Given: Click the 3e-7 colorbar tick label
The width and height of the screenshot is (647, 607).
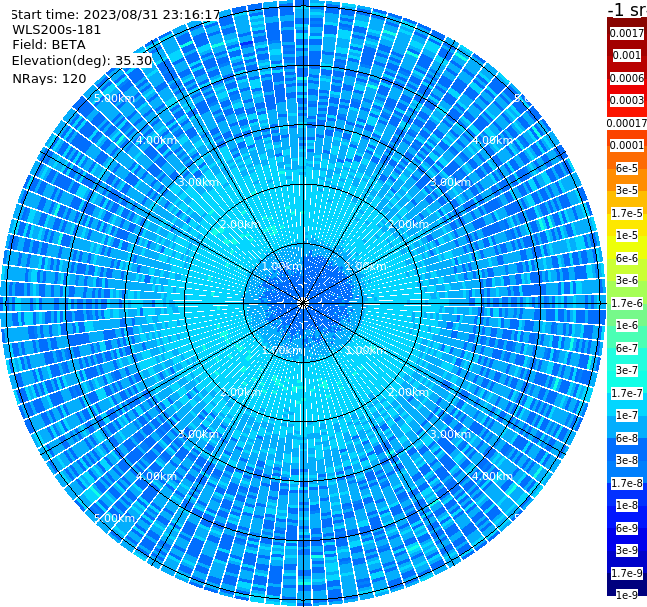Looking at the screenshot, I should 627,370.
